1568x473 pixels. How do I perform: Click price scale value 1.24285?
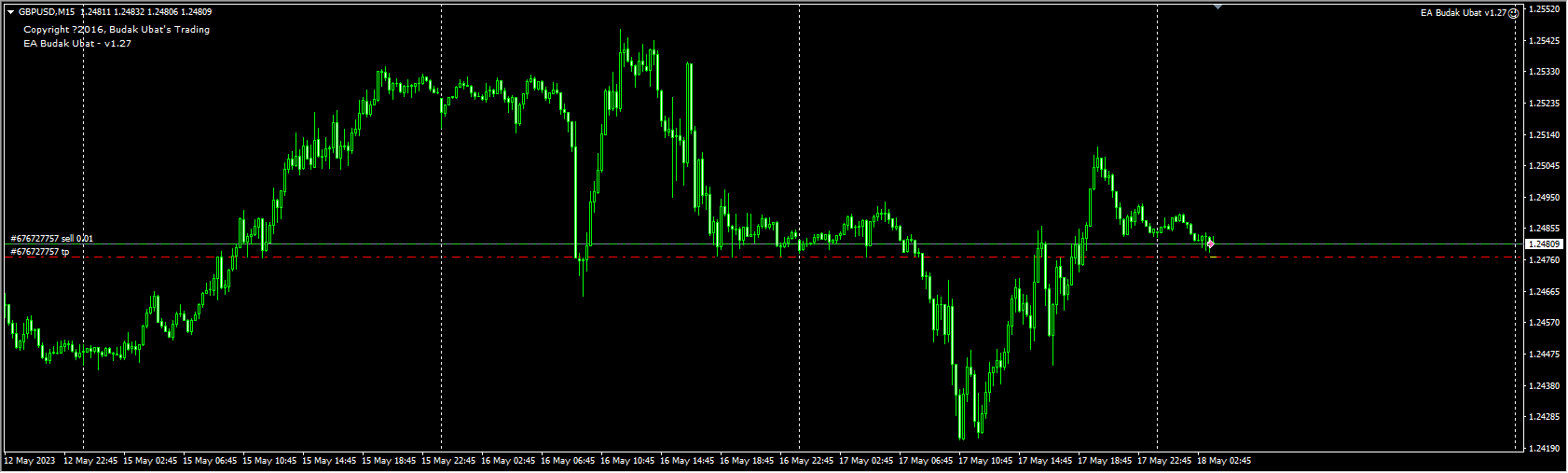[x=1546, y=417]
